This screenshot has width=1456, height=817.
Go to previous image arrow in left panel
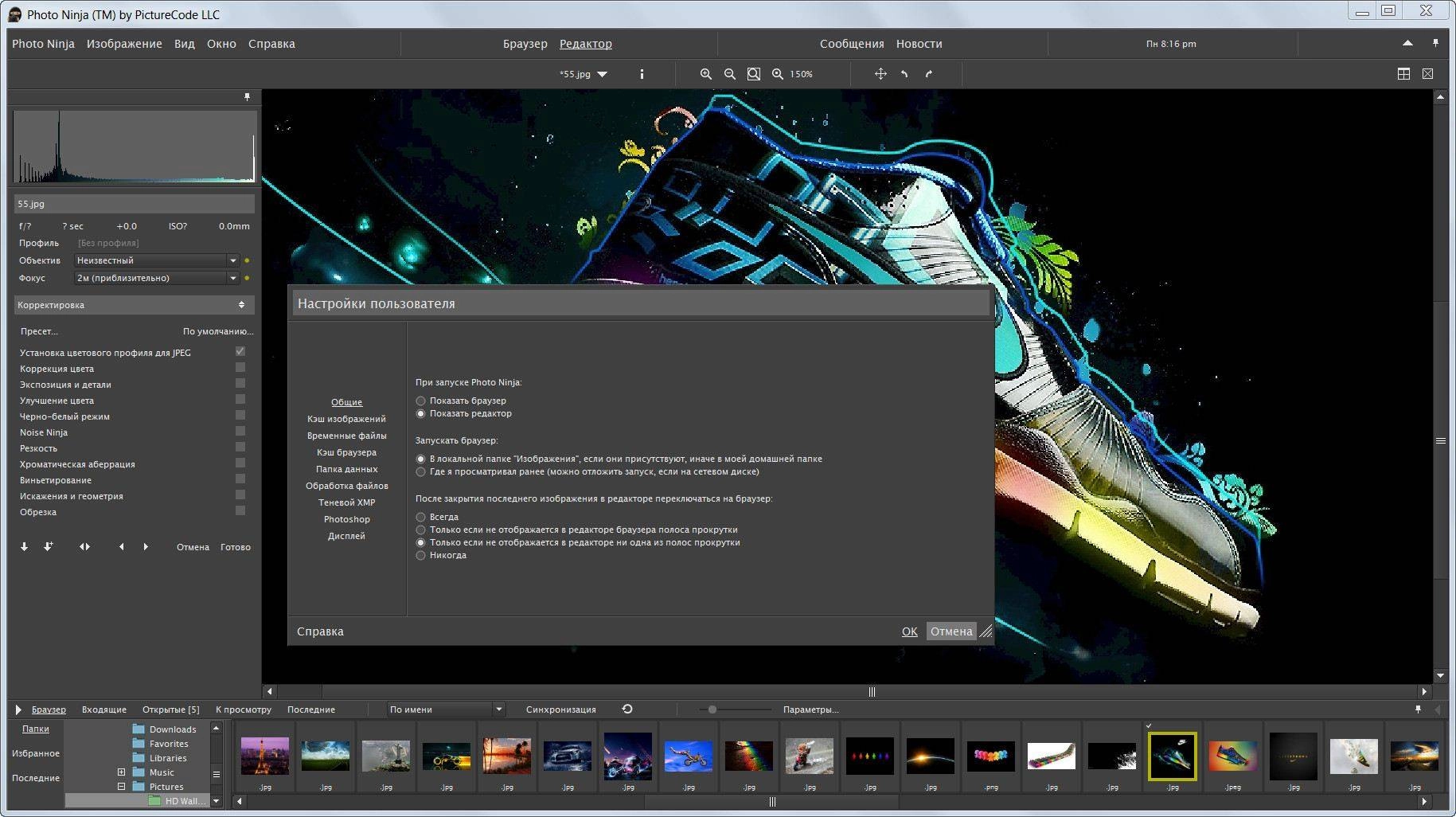tap(121, 547)
